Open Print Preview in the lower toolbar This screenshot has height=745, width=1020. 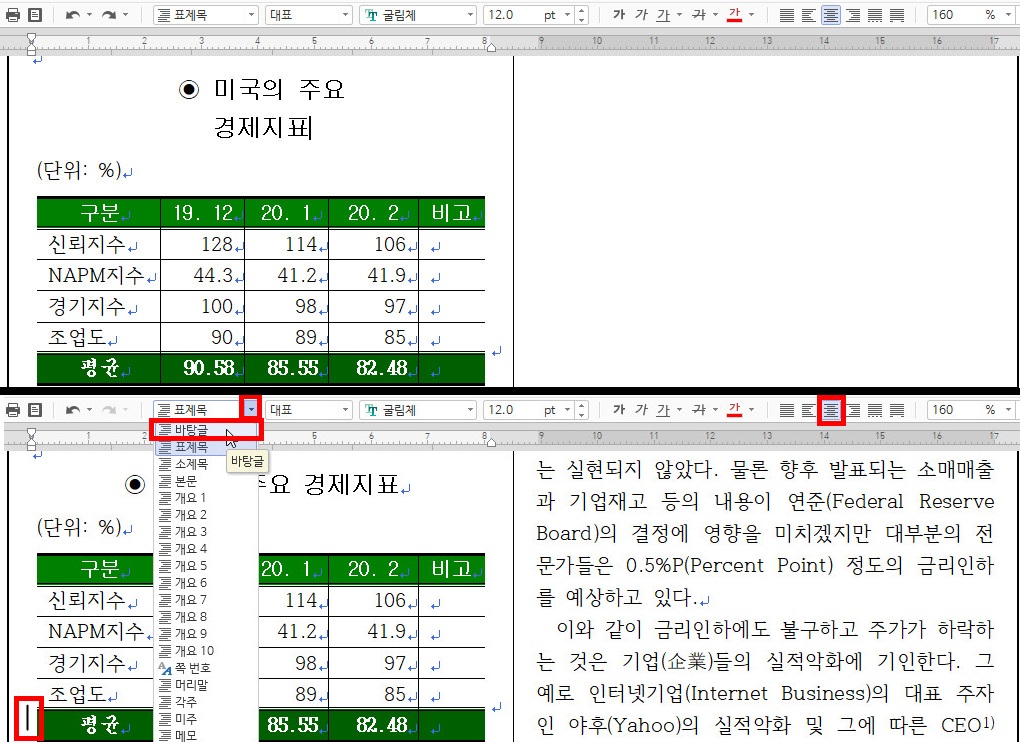coord(35,410)
